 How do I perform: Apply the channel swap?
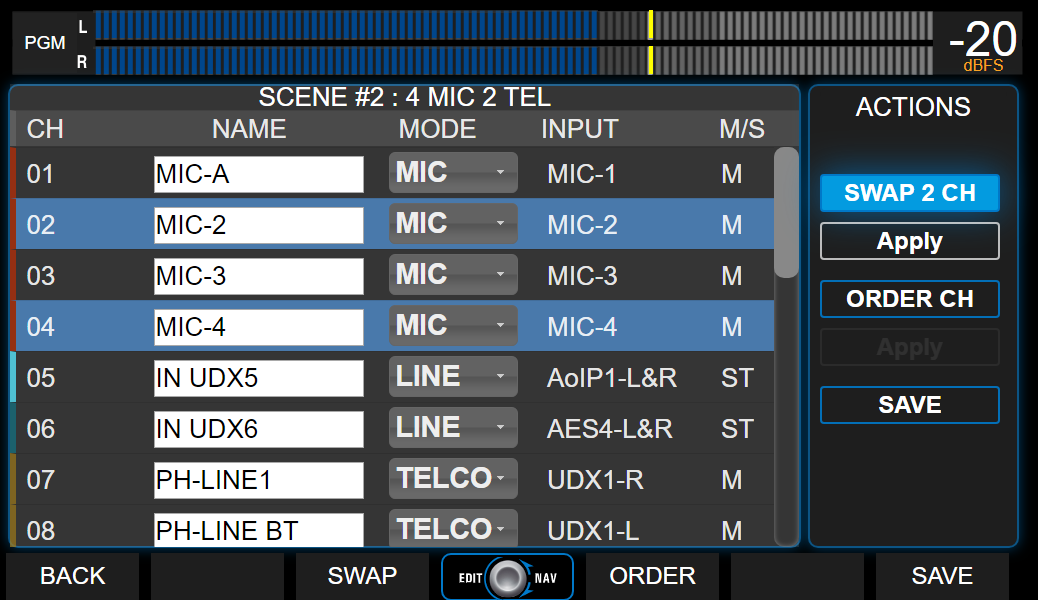909,241
